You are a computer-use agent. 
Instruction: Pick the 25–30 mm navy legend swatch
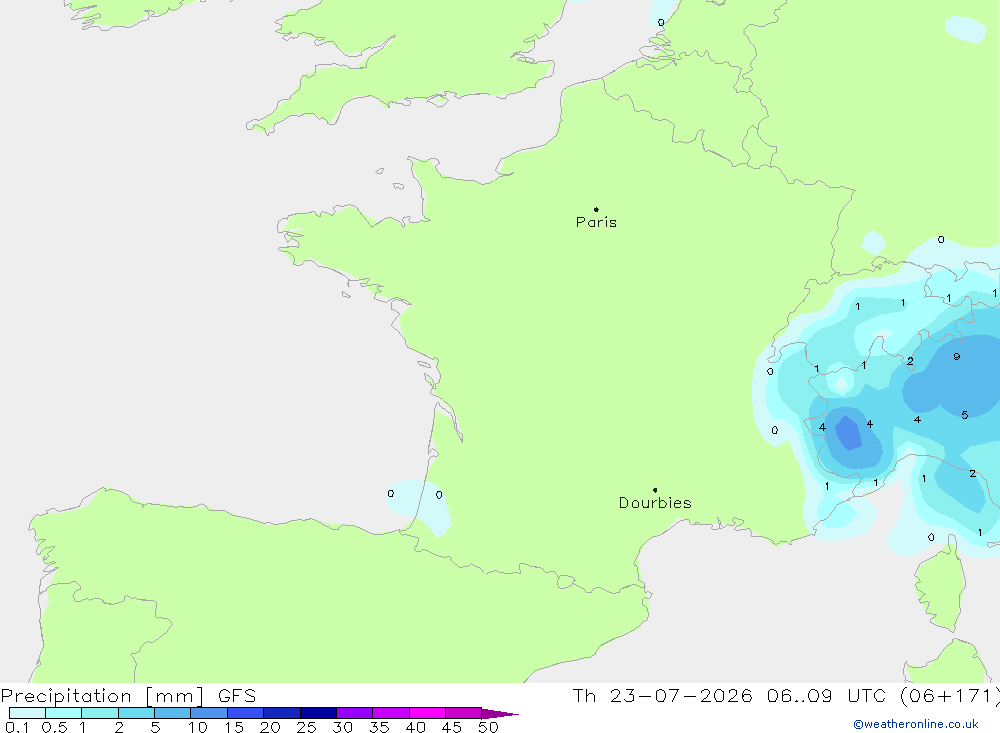(x=318, y=713)
